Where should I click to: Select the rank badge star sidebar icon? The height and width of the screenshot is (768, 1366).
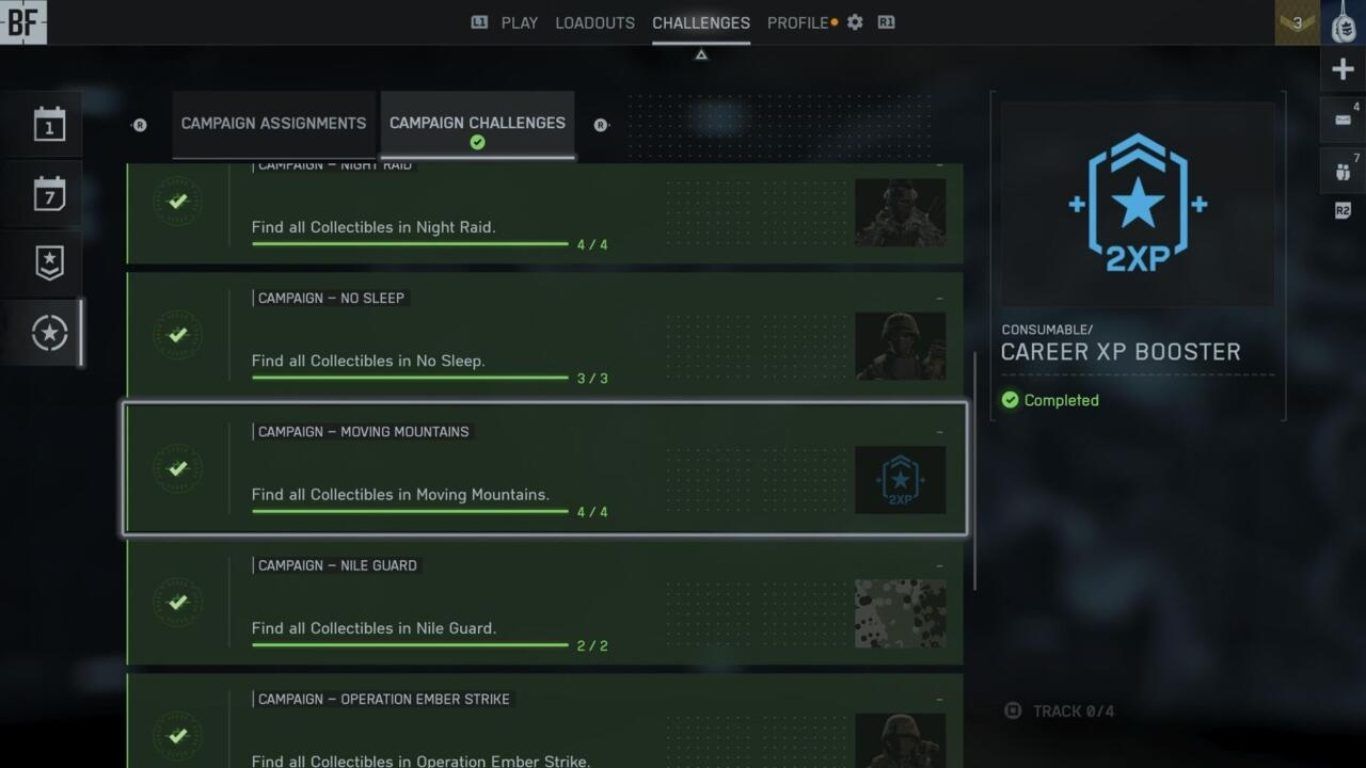(x=49, y=262)
